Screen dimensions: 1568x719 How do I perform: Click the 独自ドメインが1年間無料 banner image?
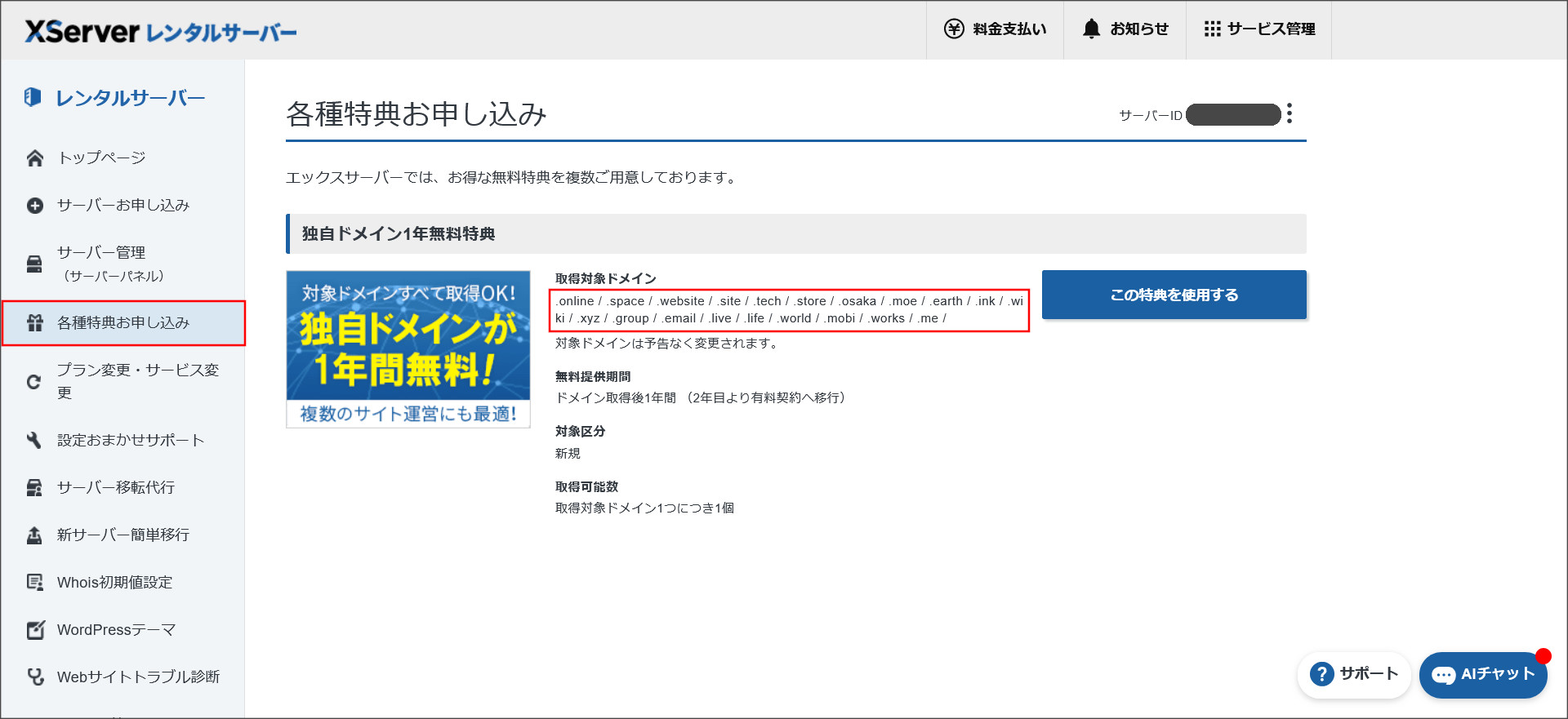pos(408,349)
